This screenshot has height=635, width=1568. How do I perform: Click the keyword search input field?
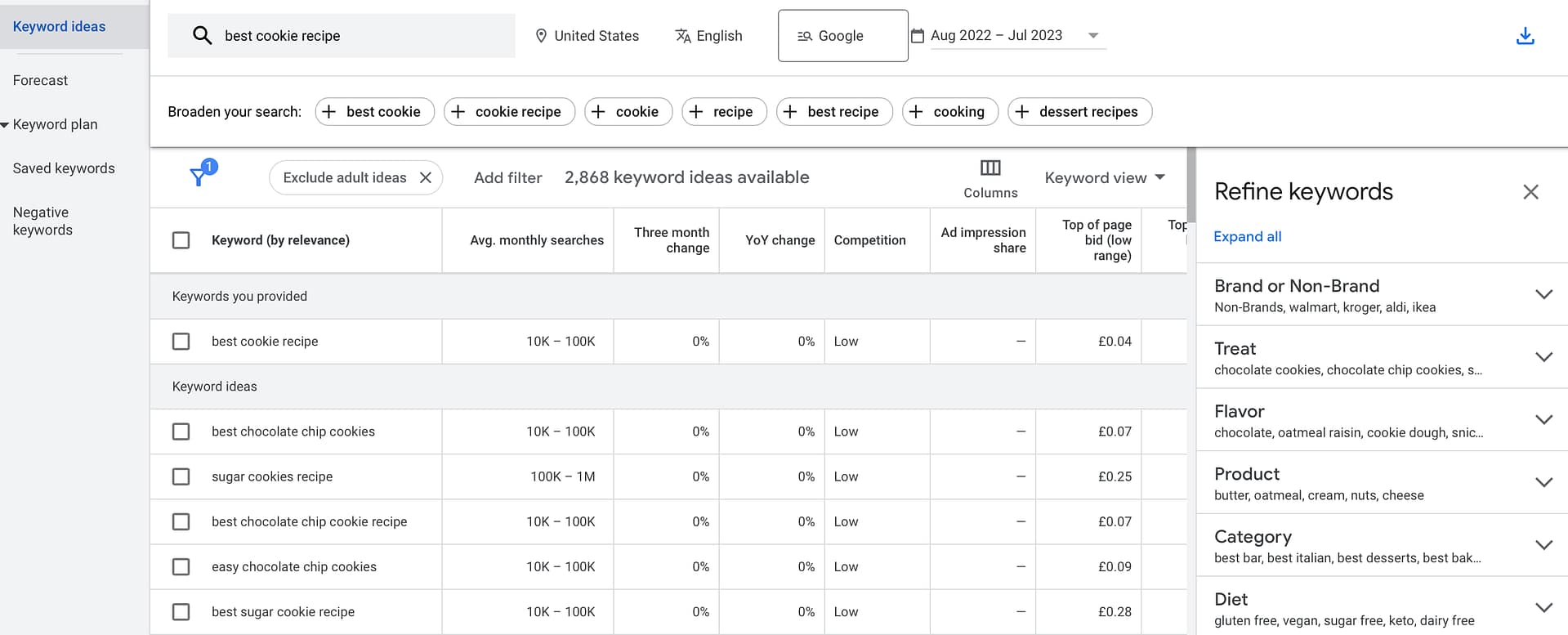[360, 36]
